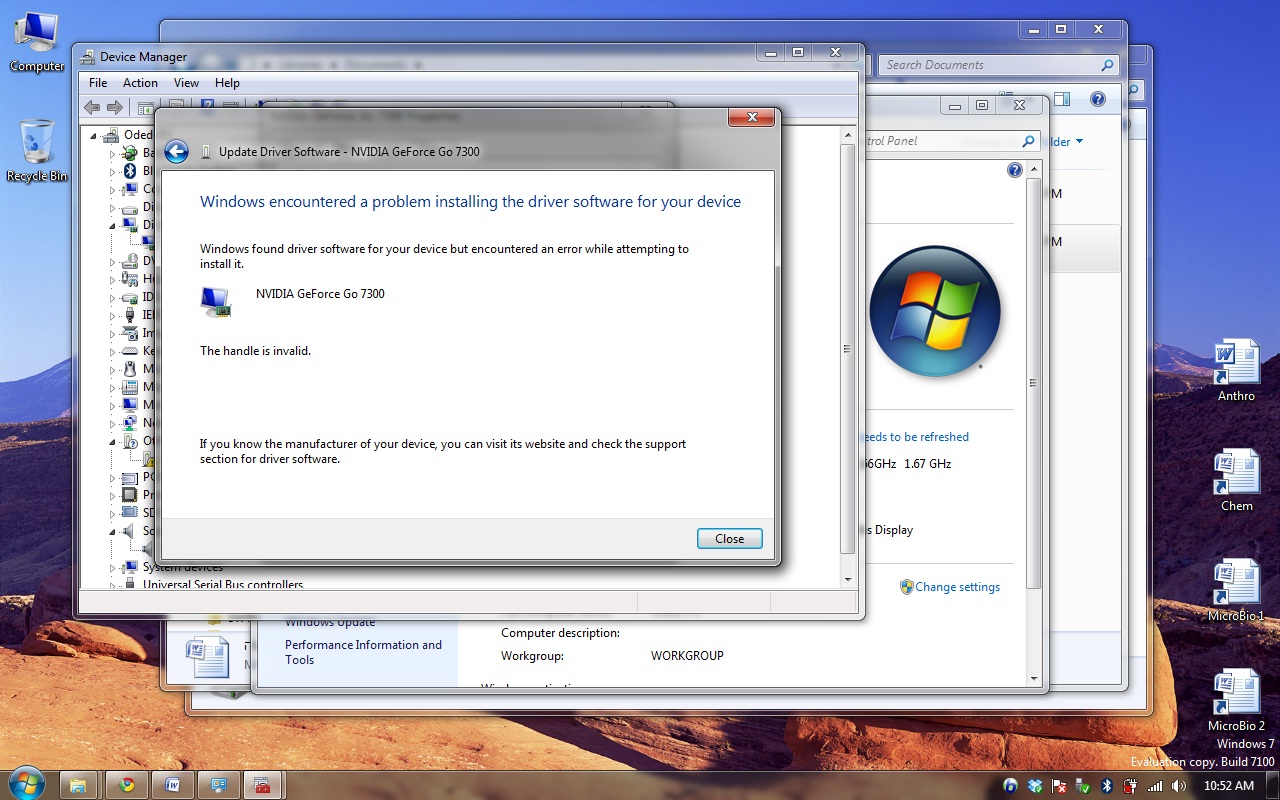Screen dimensions: 1280x800
Task: Click Device Manager toolbar forward arrow
Action: [115, 107]
